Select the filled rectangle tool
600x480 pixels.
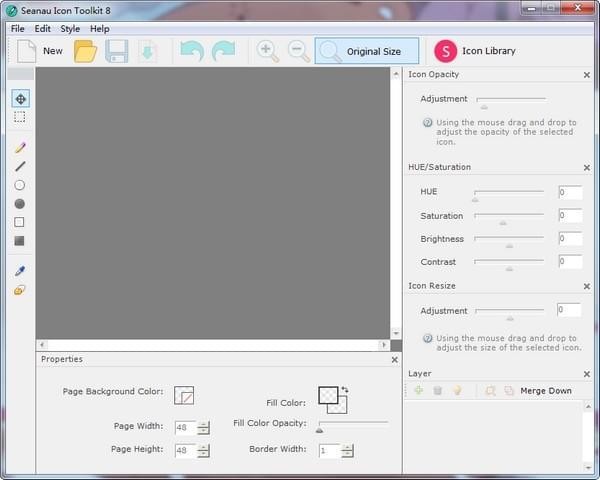[x=19, y=241]
